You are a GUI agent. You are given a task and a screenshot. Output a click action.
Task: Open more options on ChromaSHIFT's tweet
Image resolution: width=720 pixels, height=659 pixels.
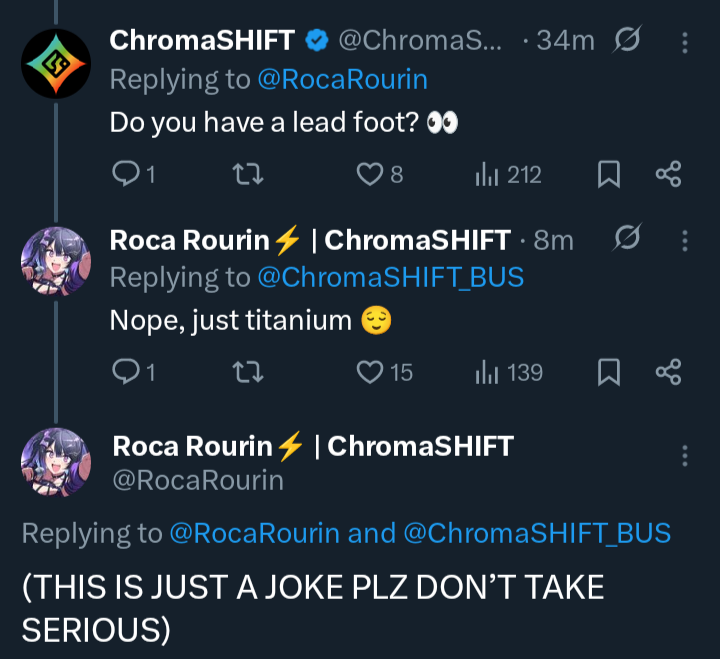pyautogui.click(x=684, y=42)
